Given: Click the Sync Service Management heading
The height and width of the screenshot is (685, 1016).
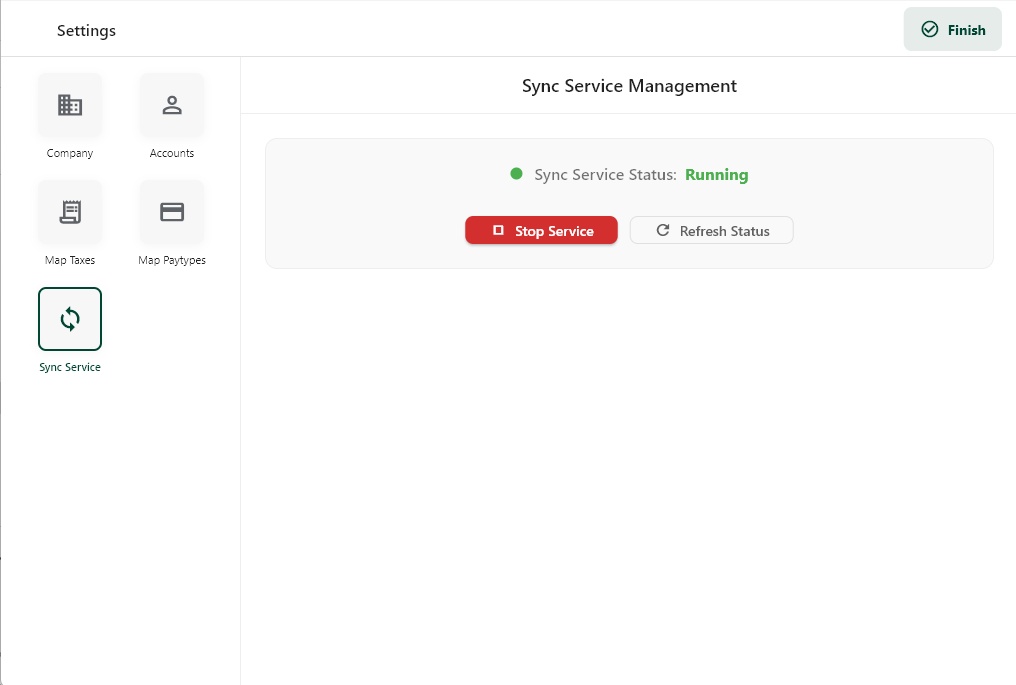Looking at the screenshot, I should 629,86.
